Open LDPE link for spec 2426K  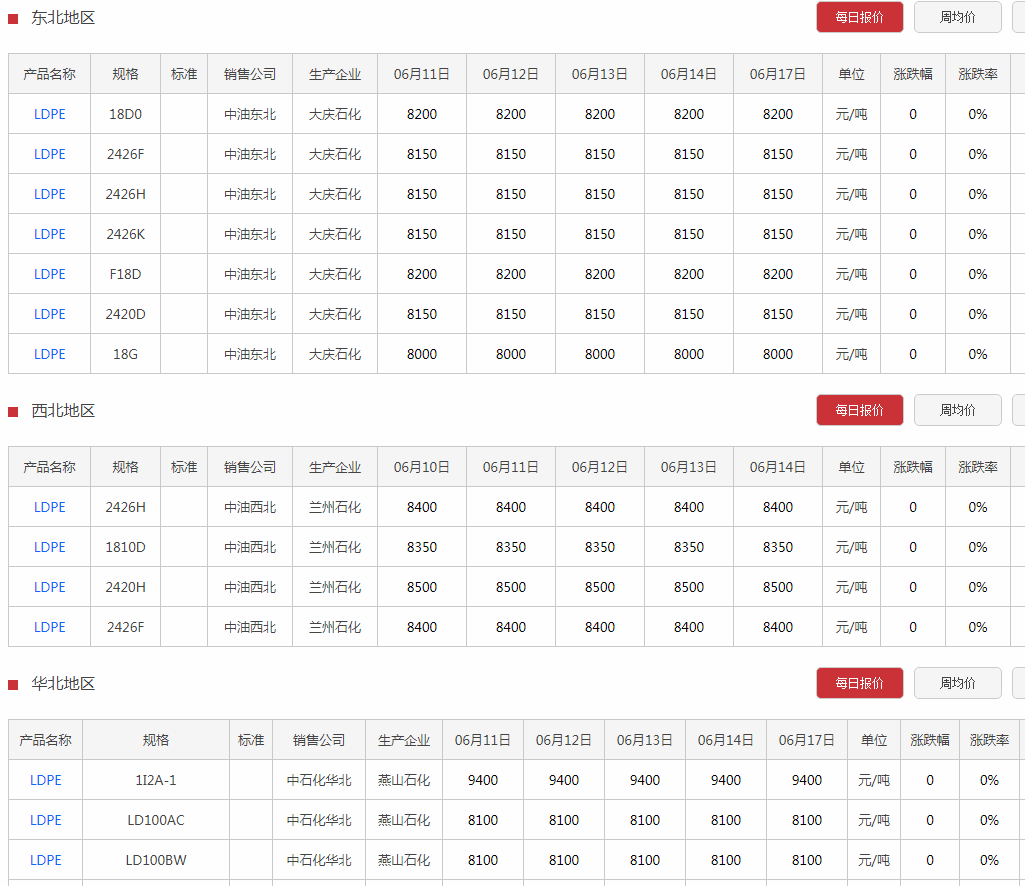point(50,234)
